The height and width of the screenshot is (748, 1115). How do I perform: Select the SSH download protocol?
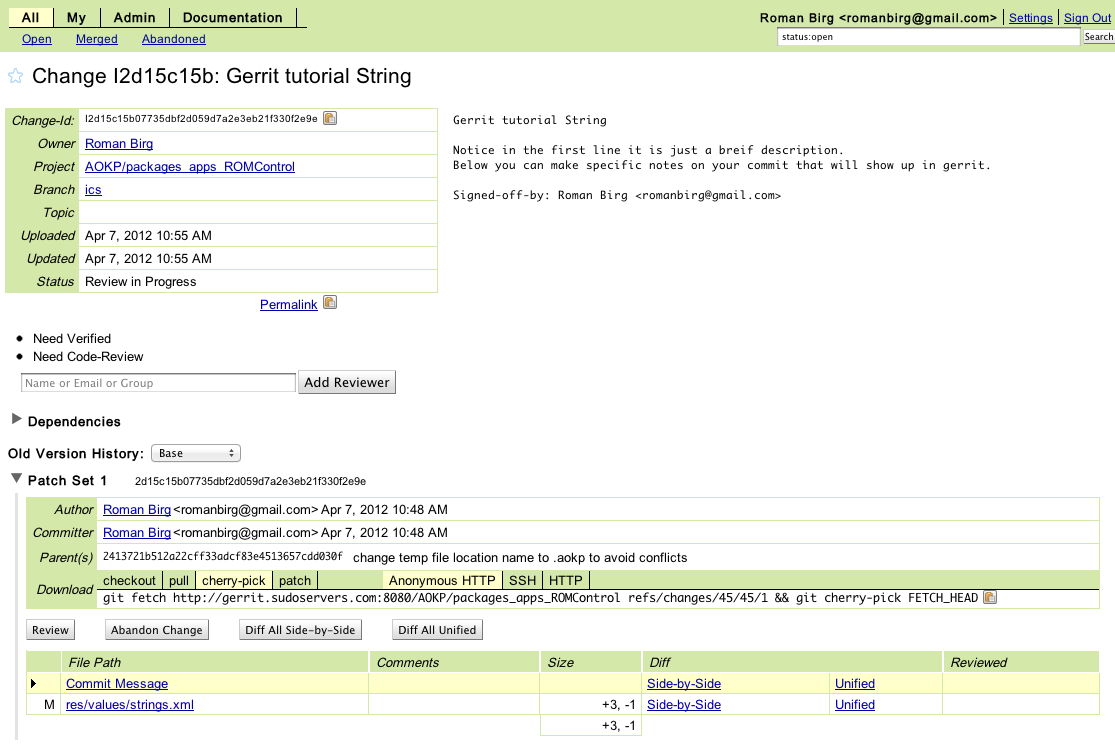pos(522,580)
